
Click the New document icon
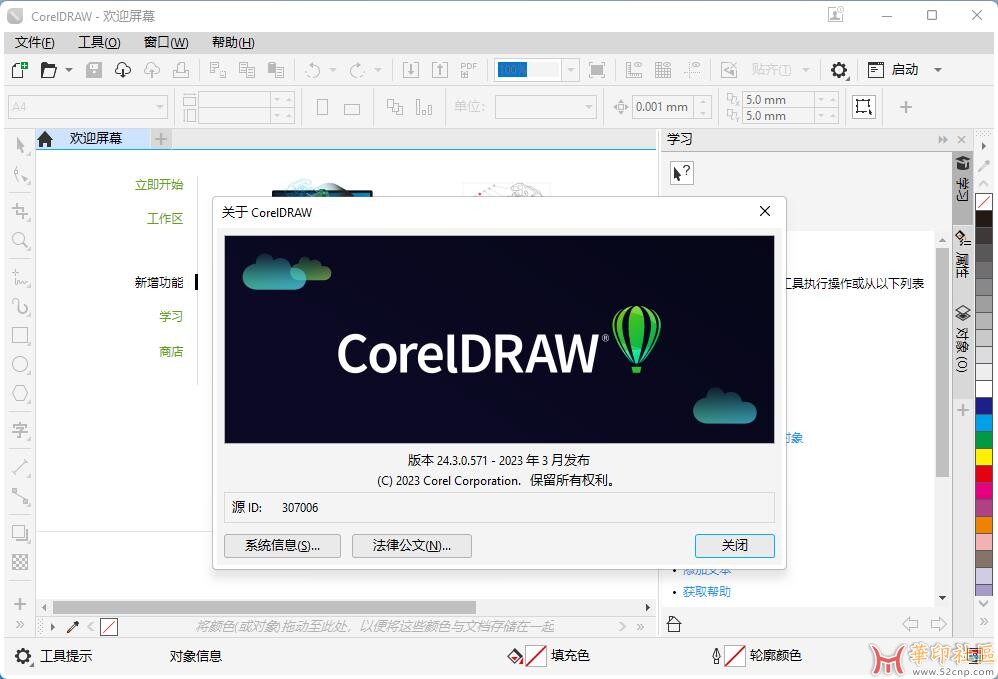pyautogui.click(x=20, y=69)
